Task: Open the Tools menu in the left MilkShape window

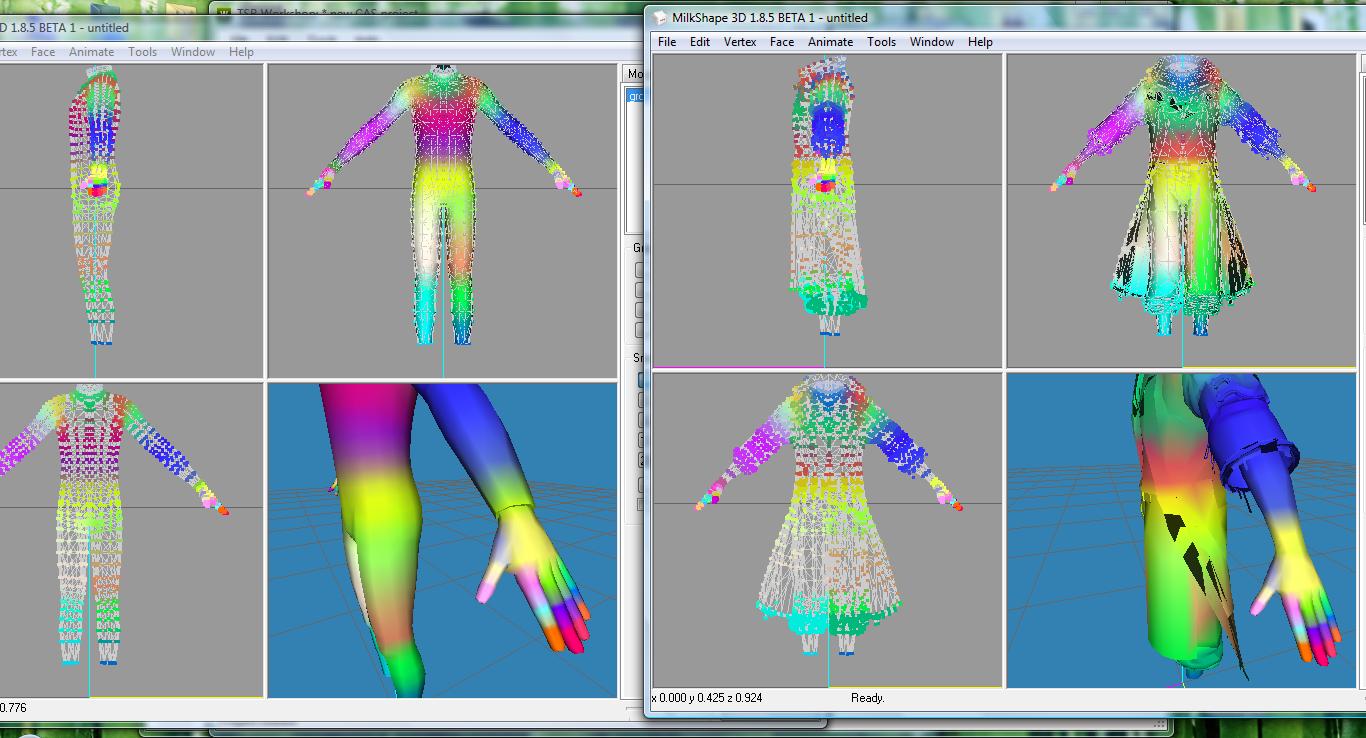Action: point(142,51)
